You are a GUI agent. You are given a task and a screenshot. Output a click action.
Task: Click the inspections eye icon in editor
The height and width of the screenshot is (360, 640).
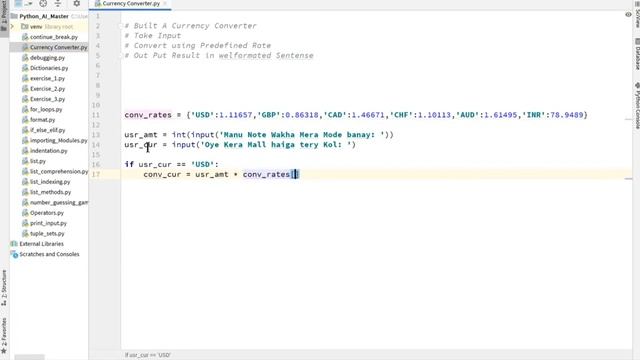pos(628,15)
